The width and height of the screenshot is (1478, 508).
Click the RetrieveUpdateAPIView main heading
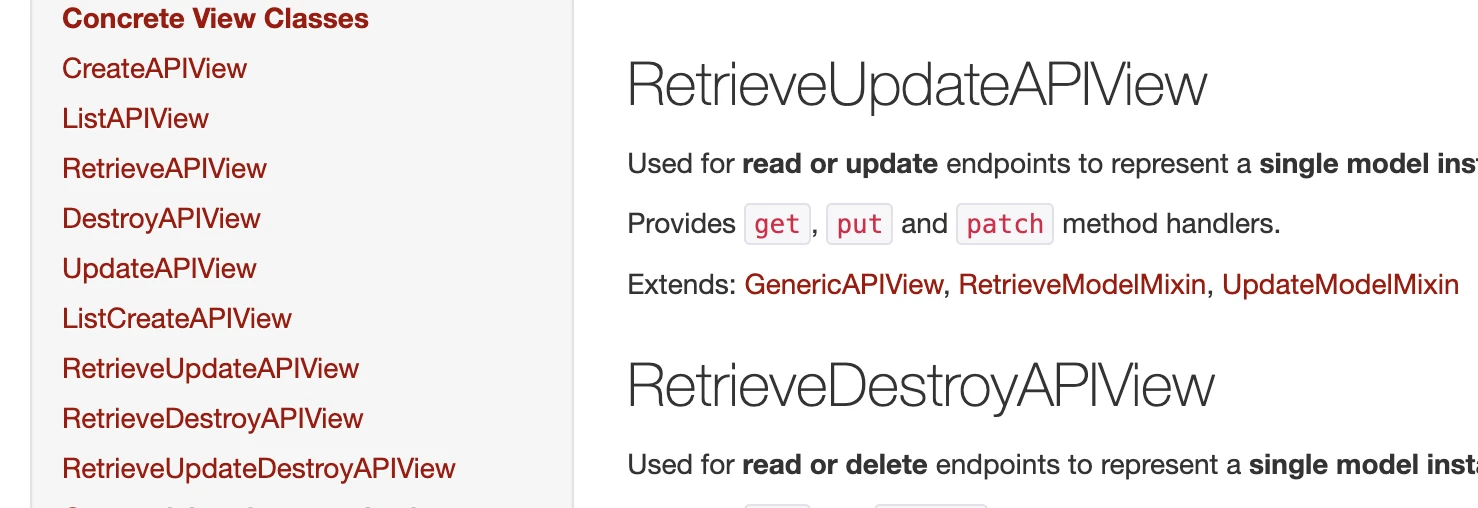[x=916, y=86]
